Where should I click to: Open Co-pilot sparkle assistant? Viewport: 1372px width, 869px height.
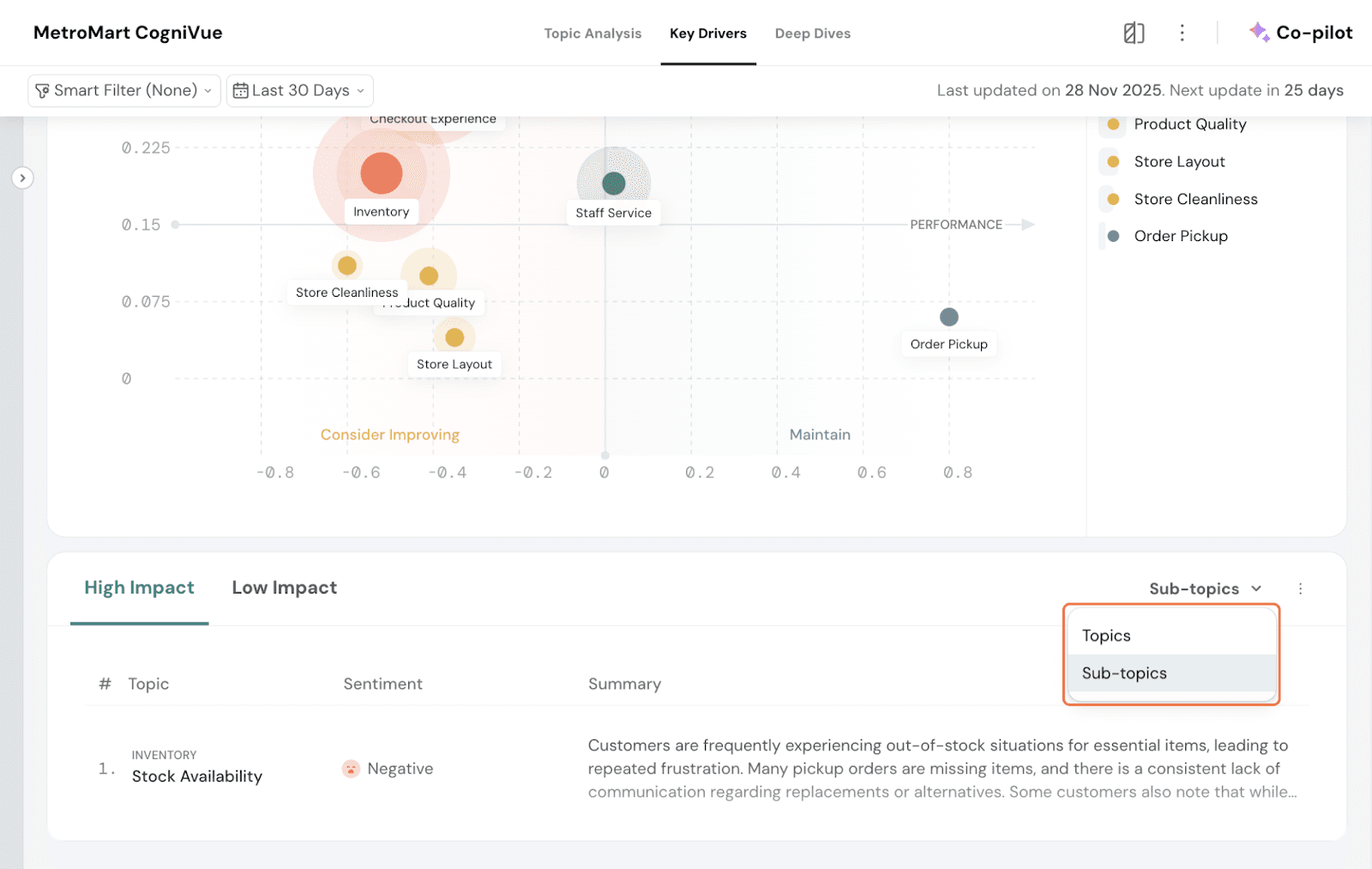[1300, 33]
